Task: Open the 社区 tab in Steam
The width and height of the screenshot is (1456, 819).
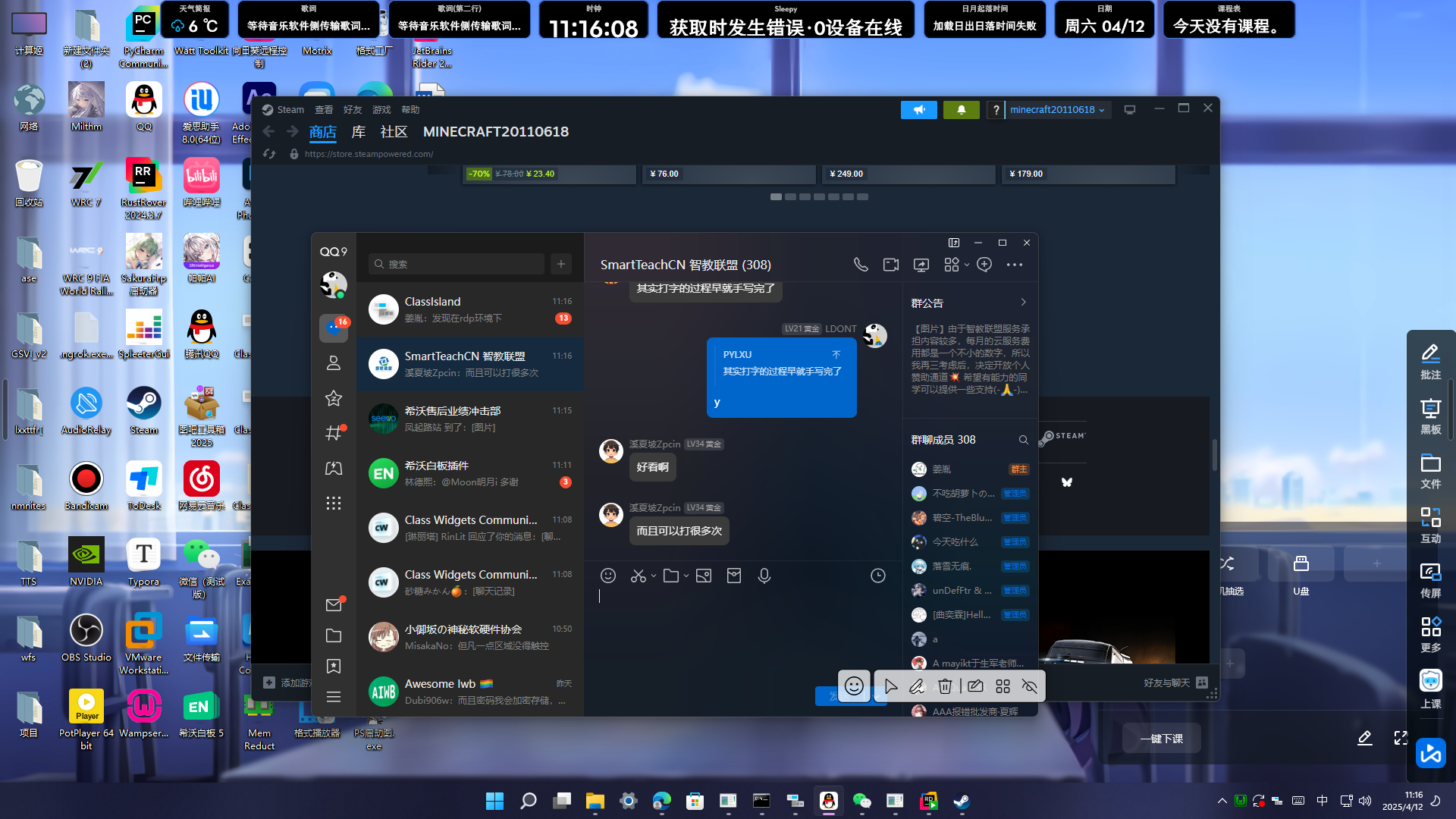Action: [x=394, y=132]
